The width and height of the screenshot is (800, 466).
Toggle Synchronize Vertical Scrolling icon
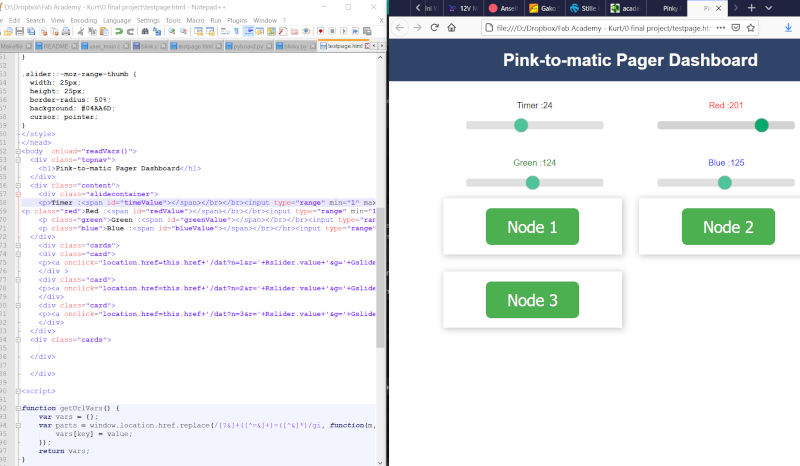pos(198,31)
